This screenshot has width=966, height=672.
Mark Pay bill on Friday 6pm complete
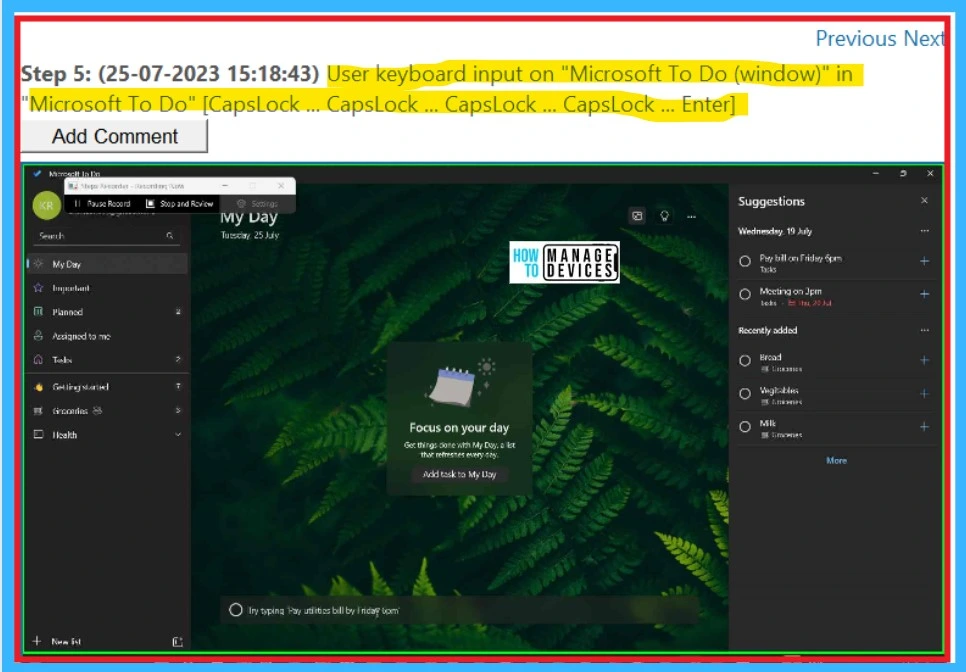click(745, 262)
